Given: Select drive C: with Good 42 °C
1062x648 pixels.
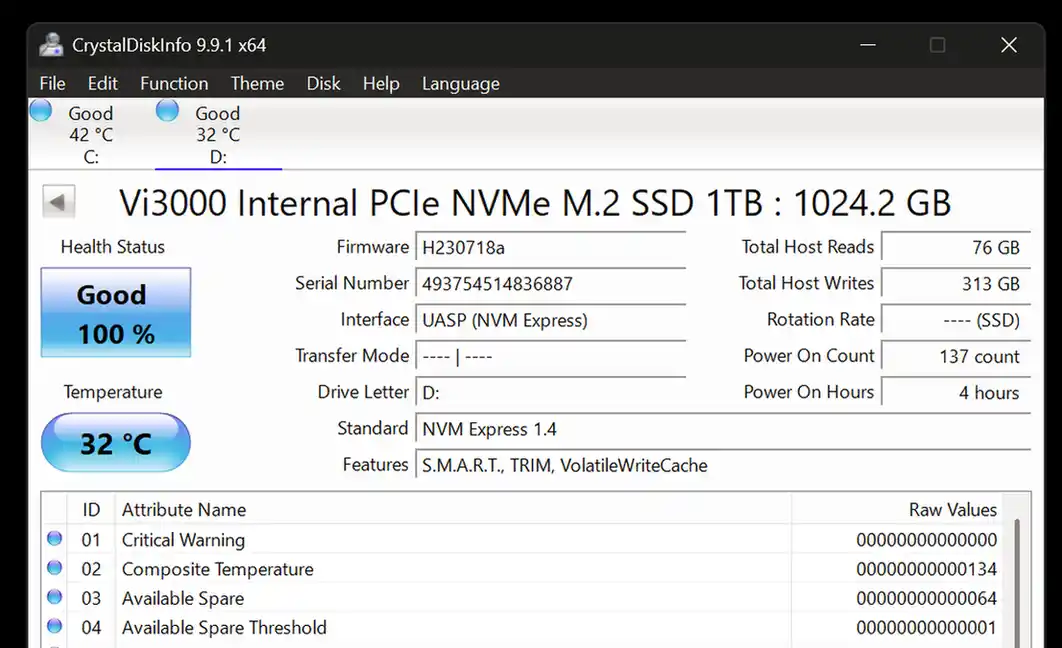Looking at the screenshot, I should click(91, 134).
